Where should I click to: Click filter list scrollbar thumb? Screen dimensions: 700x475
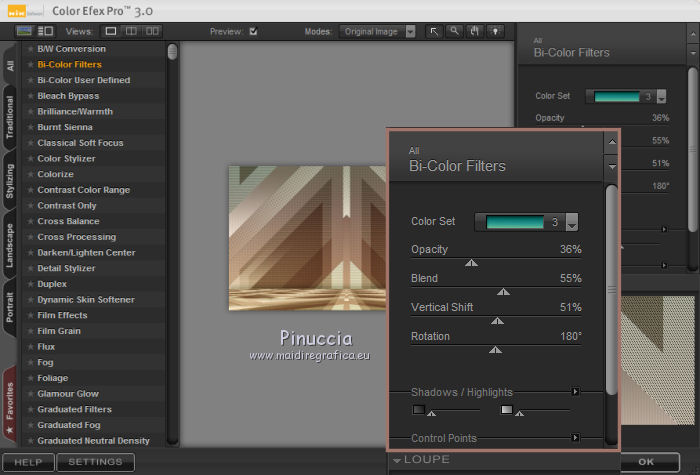172,52
